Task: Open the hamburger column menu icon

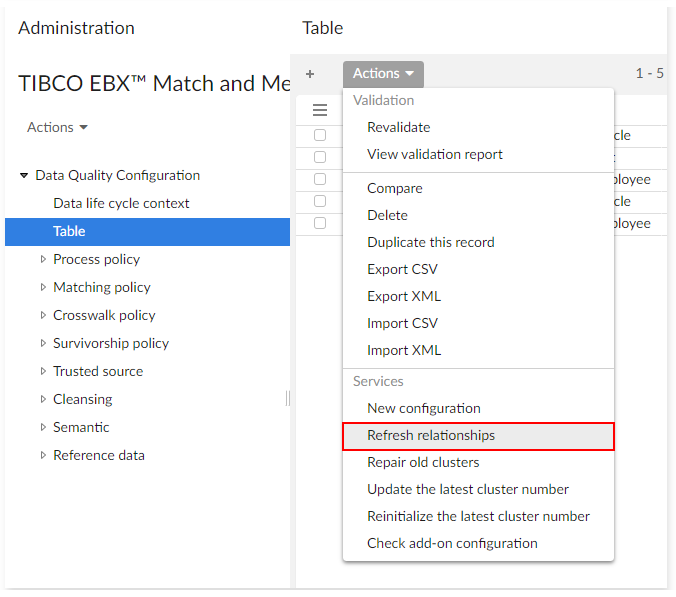Action: (320, 110)
